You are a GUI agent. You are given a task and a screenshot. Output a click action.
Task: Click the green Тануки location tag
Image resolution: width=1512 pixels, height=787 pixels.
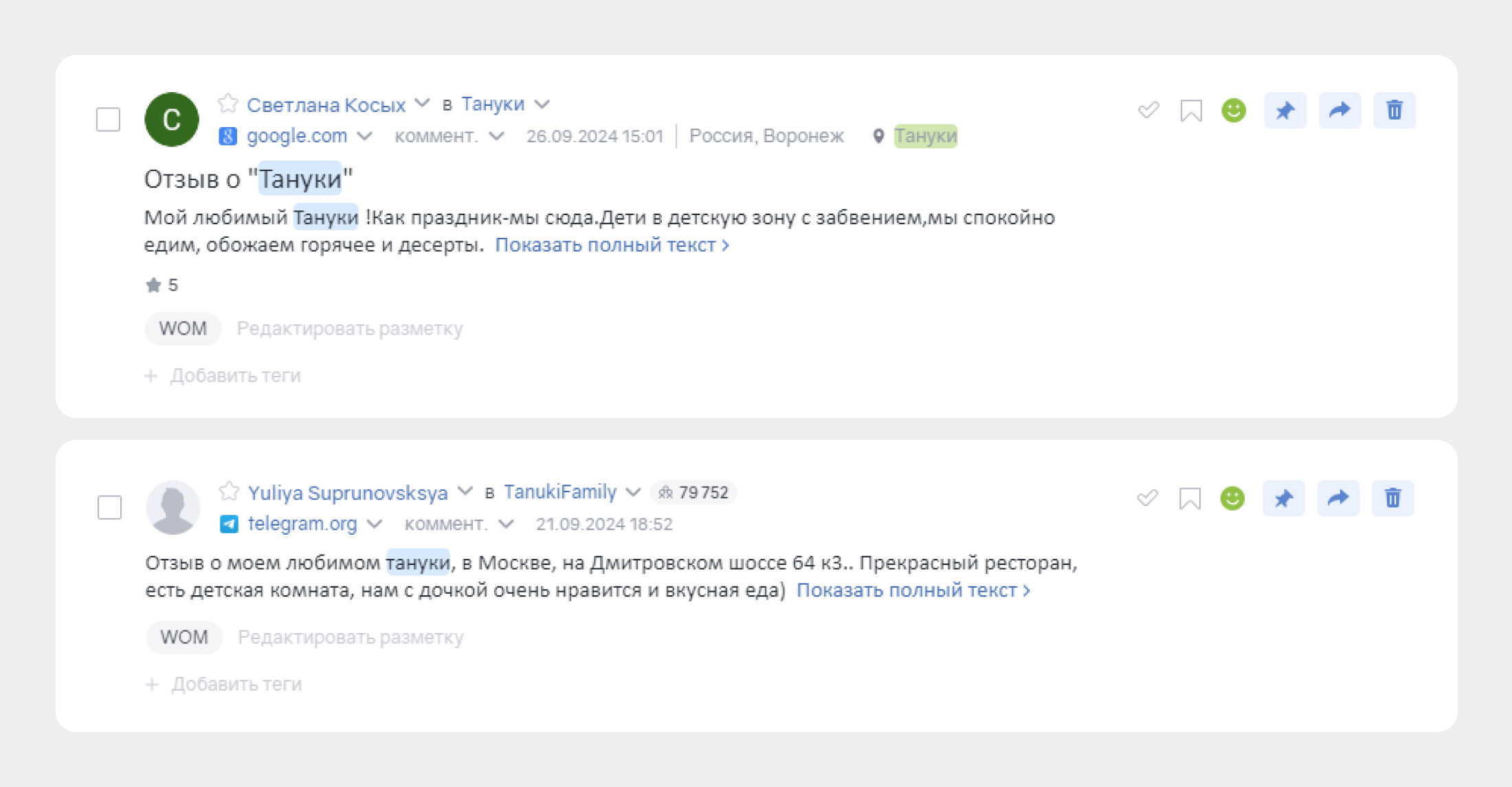[x=925, y=136]
